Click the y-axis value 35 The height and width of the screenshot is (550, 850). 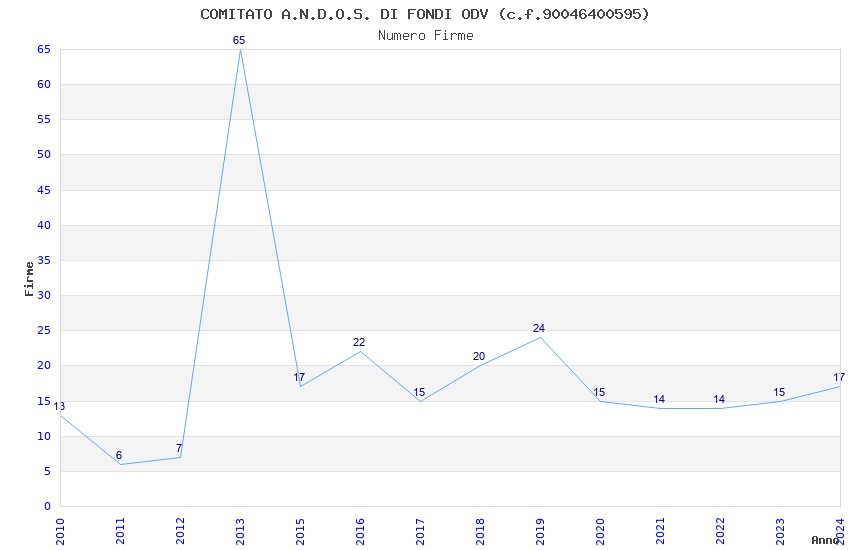point(44,260)
